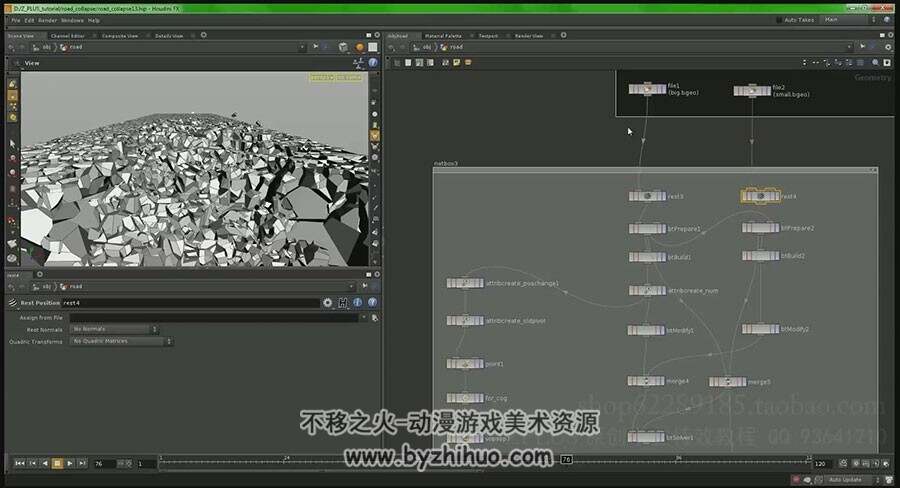Image resolution: width=900 pixels, height=488 pixels.
Task: Jump to the first frame in playbar
Action: click(20, 463)
